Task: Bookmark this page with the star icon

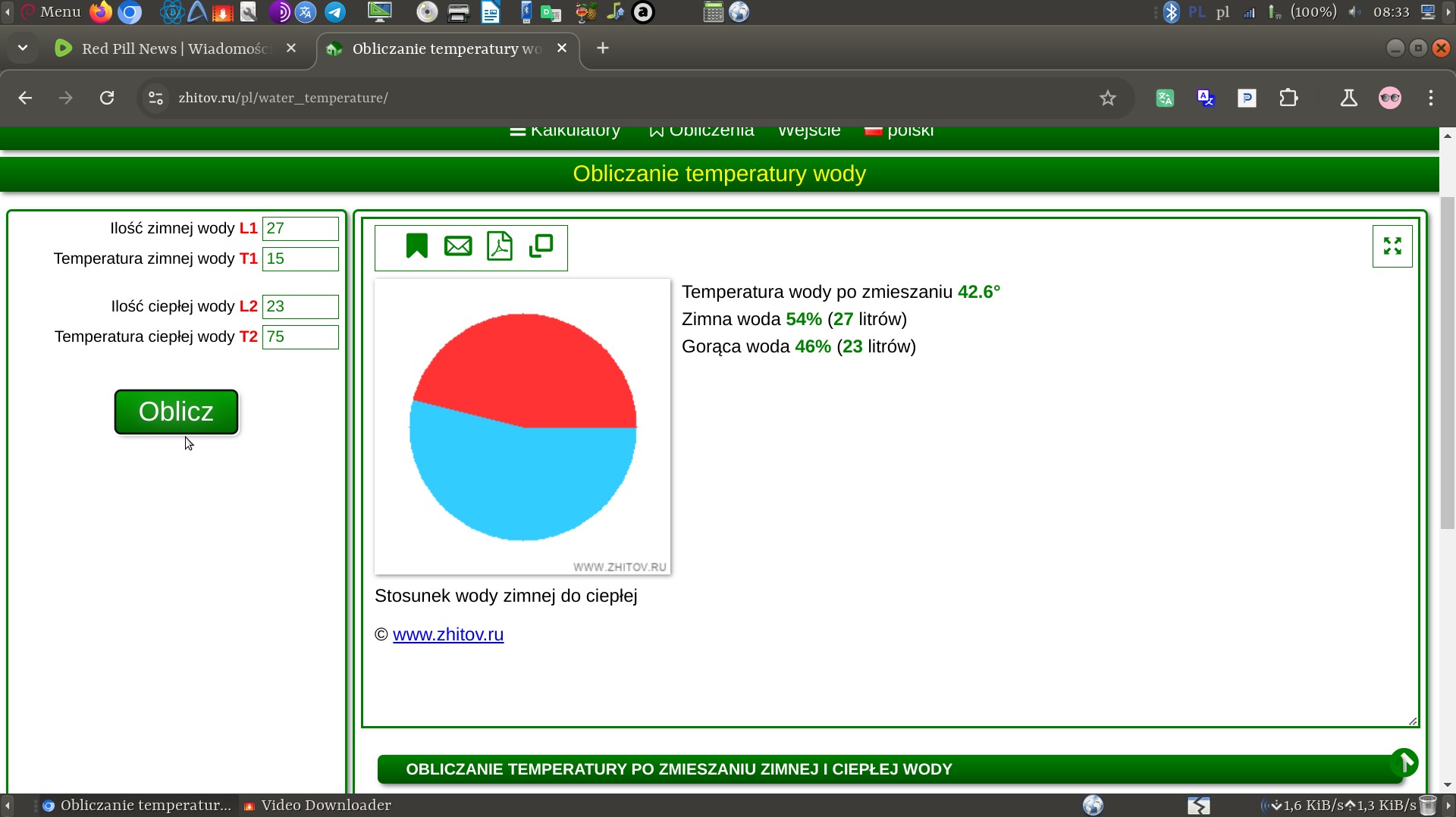Action: coord(1107,98)
